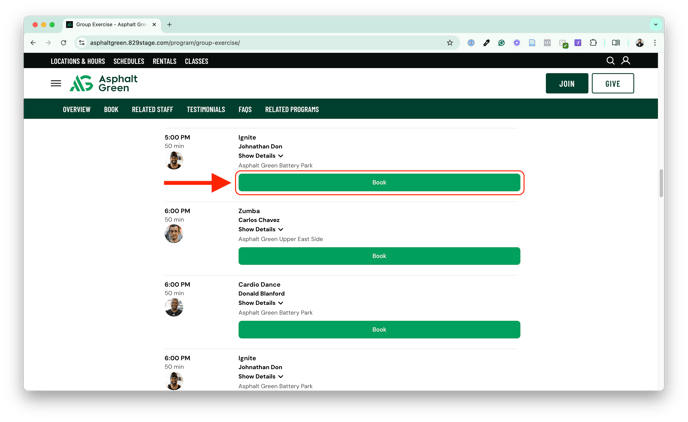Open Rentals in top bar
The width and height of the screenshot is (688, 422).
(x=165, y=61)
